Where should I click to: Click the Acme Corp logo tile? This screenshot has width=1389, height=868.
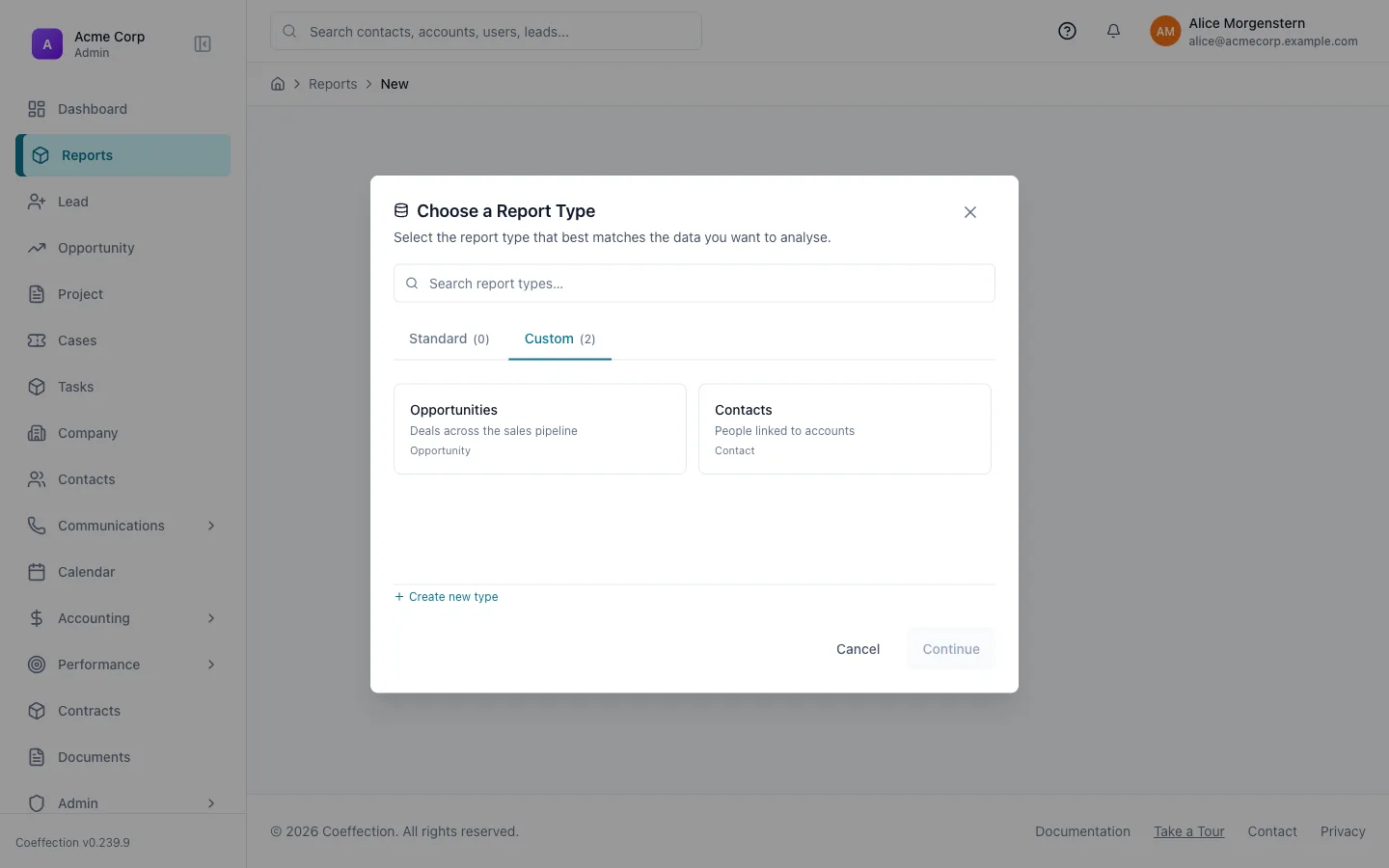[47, 44]
